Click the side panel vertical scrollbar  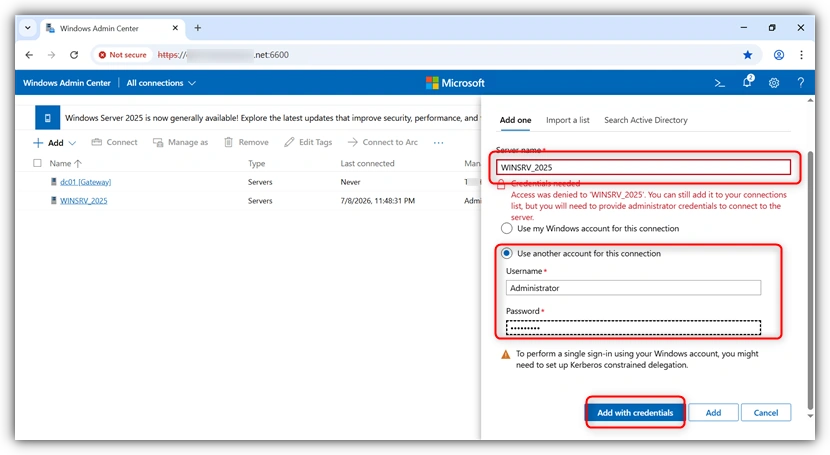pos(810,280)
